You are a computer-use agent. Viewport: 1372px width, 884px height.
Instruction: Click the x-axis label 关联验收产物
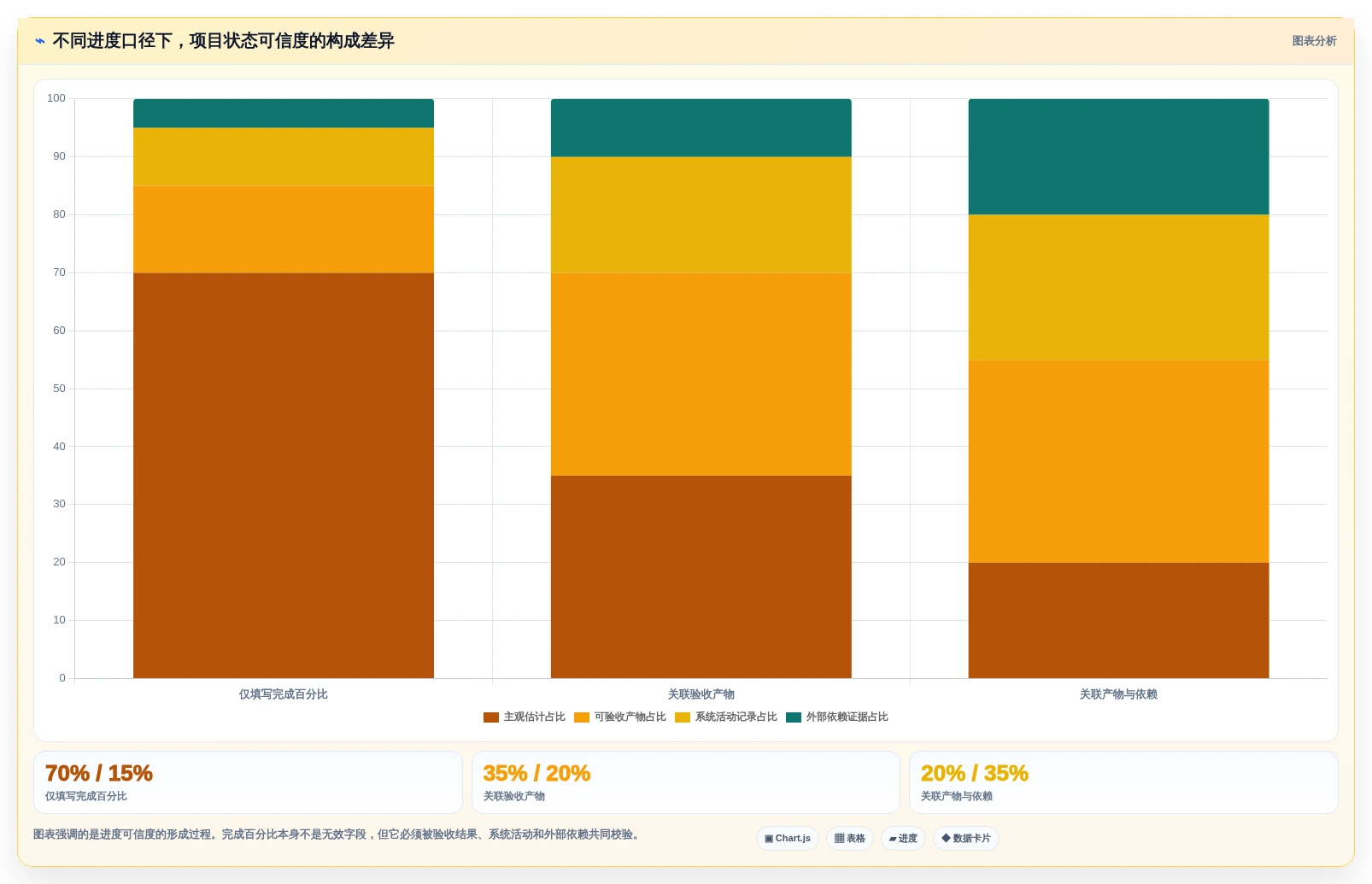(701, 694)
